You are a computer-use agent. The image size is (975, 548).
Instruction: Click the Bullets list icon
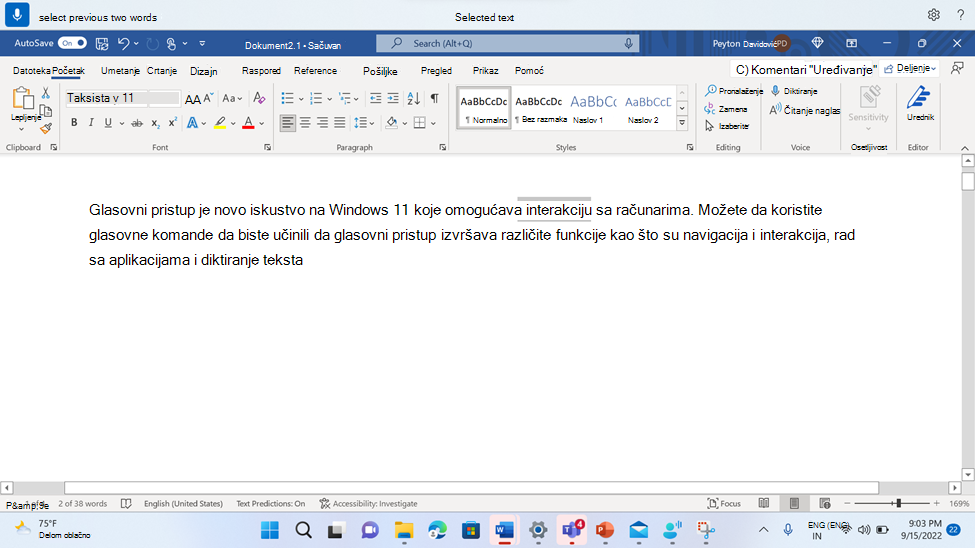point(287,98)
